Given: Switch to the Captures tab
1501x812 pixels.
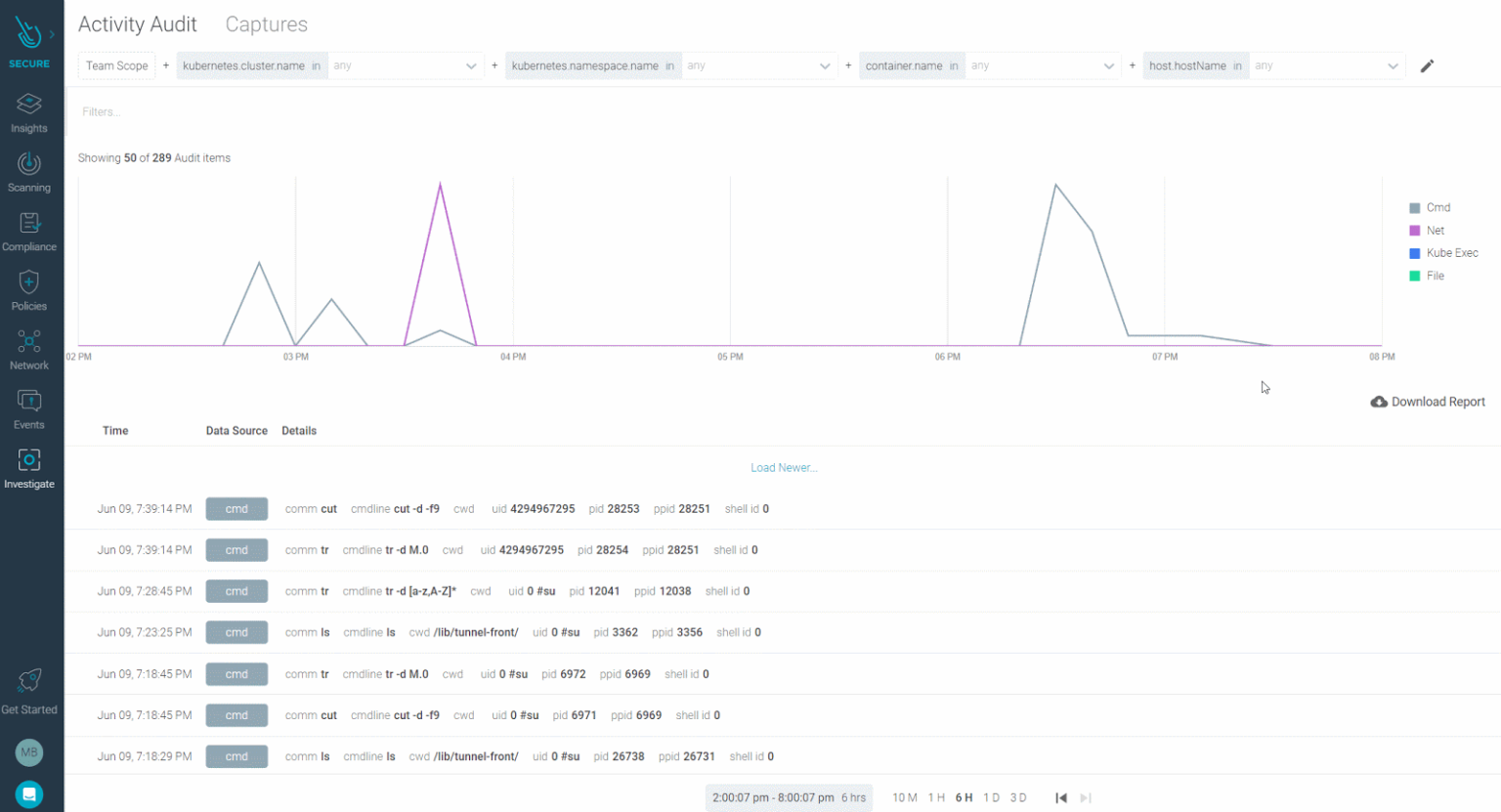Looking at the screenshot, I should pos(266,24).
